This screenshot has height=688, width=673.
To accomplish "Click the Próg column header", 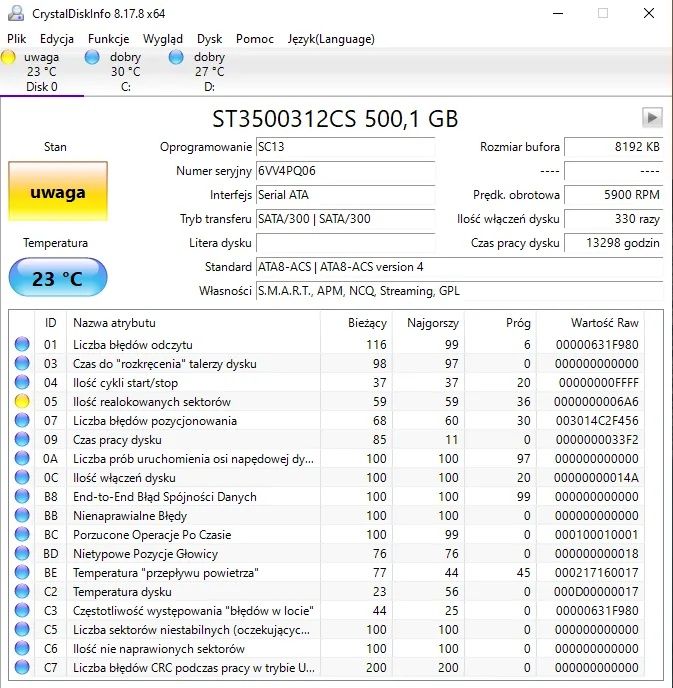I will (x=500, y=323).
